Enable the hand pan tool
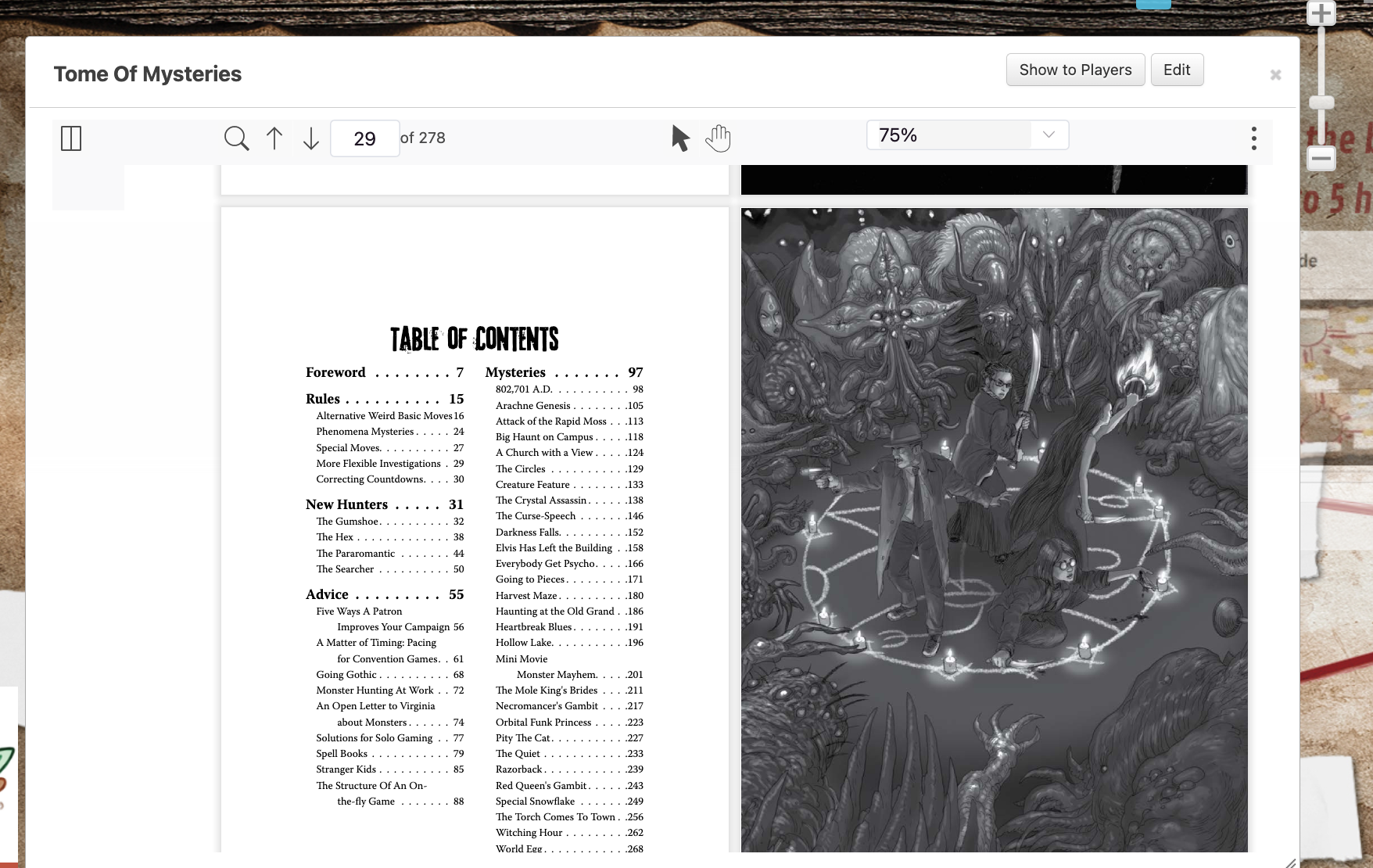Image resolution: width=1373 pixels, height=868 pixels. point(718,138)
